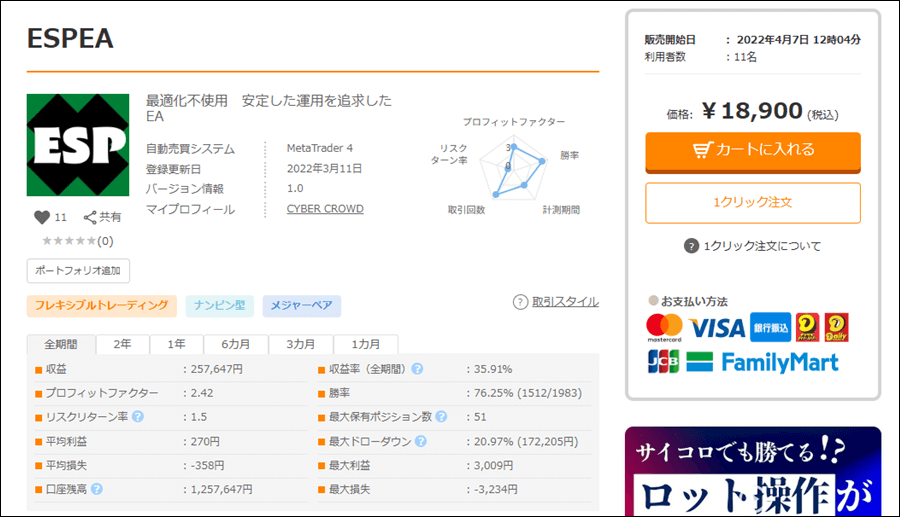Image resolution: width=900 pixels, height=517 pixels.
Task: Open 1クリック注文について help link
Action: pos(752,246)
